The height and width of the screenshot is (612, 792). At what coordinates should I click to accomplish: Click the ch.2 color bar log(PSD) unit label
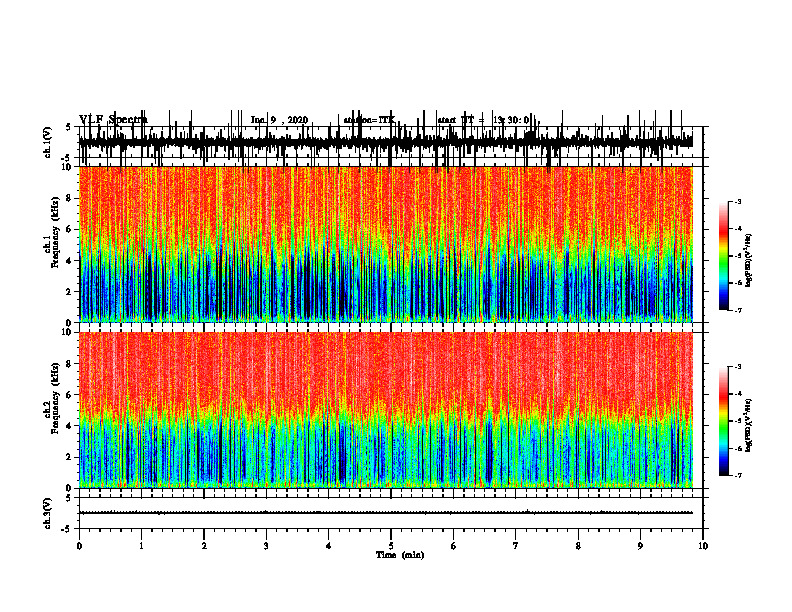point(749,425)
